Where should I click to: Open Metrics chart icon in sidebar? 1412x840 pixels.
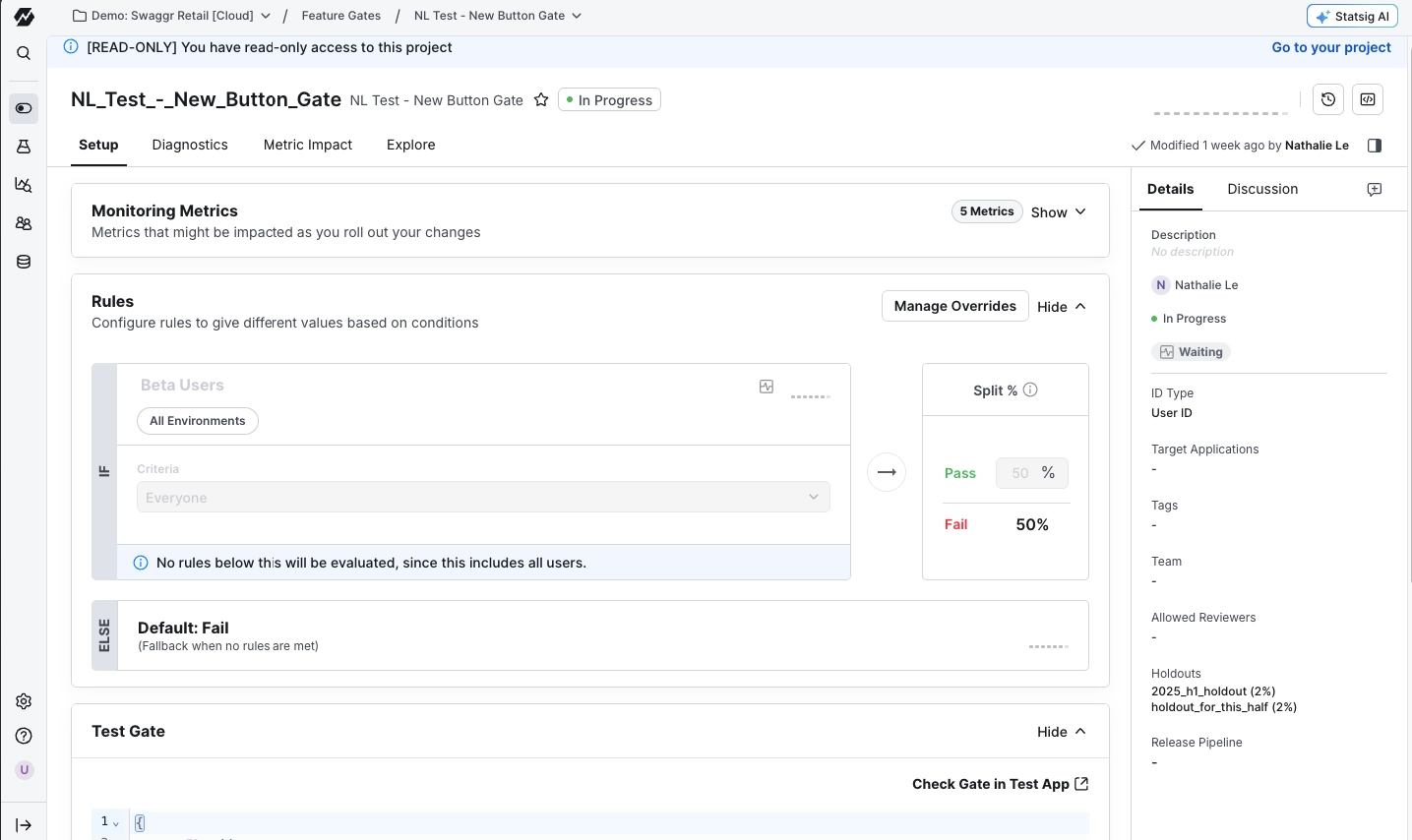coord(24,185)
